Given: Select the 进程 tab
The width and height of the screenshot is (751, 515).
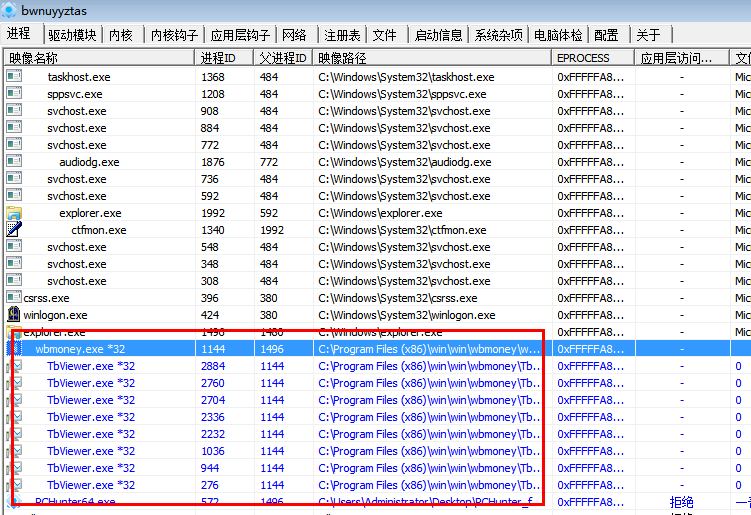Looking at the screenshot, I should pyautogui.click(x=19, y=34).
